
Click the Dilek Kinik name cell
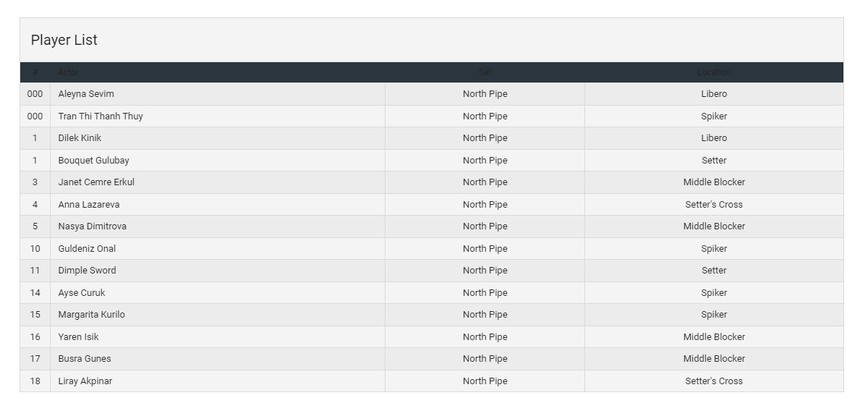(79, 138)
